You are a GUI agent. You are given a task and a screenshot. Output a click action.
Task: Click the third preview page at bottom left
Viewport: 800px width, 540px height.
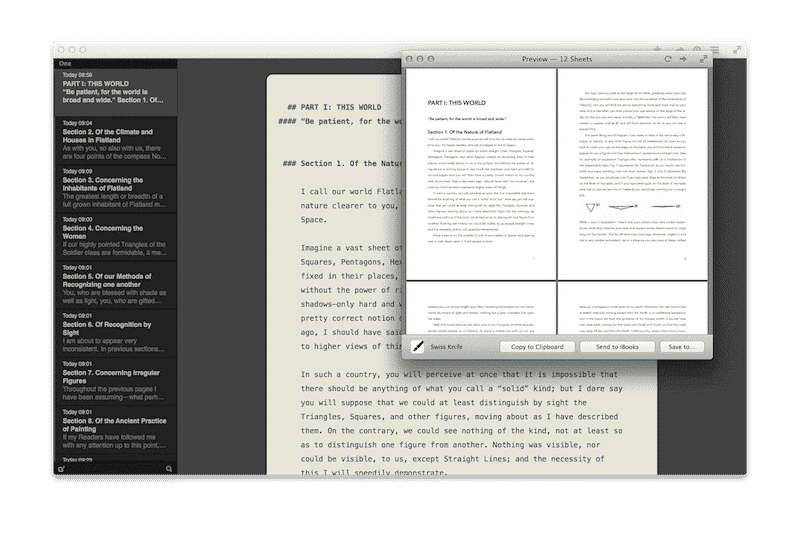click(481, 308)
